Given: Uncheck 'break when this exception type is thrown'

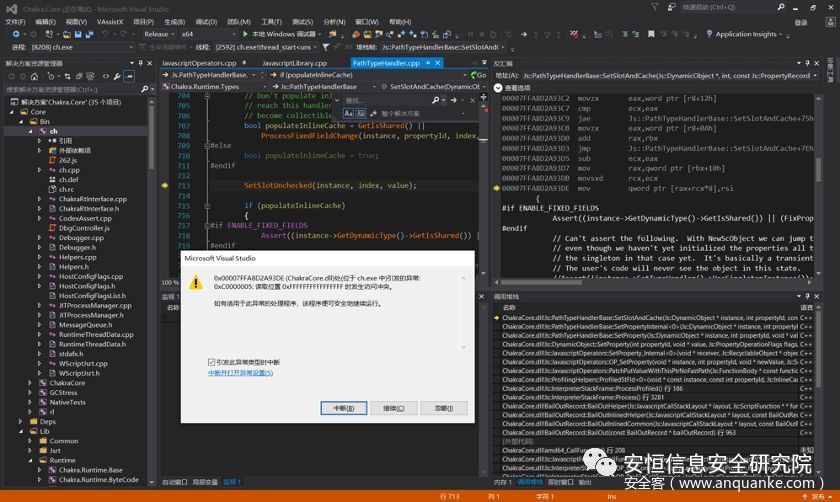Looking at the screenshot, I should [211, 361].
